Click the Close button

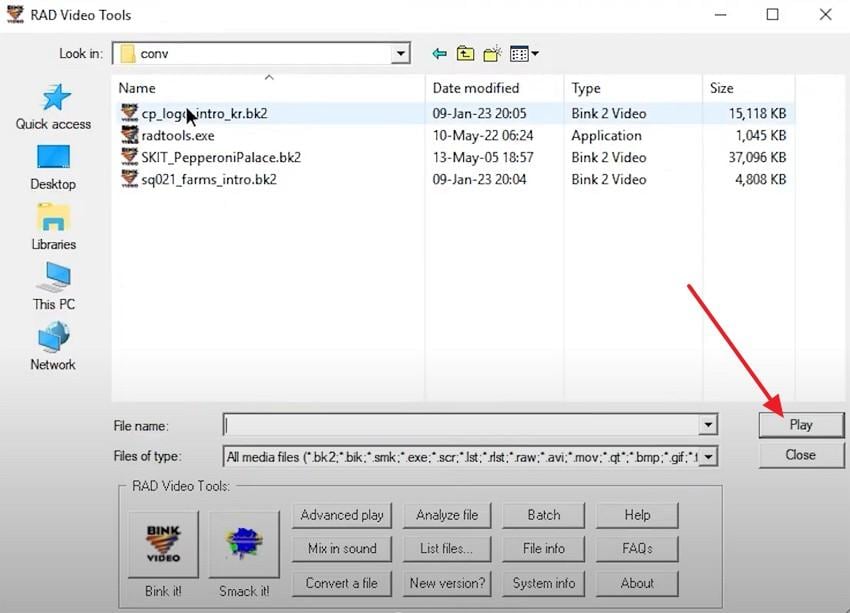point(801,455)
